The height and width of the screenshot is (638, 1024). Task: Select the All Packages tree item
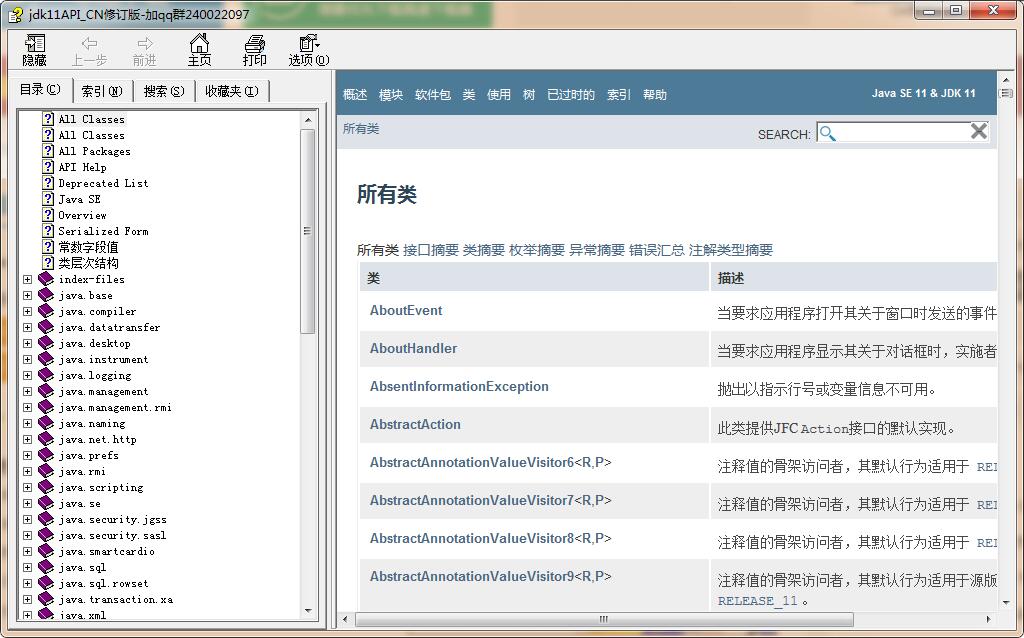tap(94, 151)
